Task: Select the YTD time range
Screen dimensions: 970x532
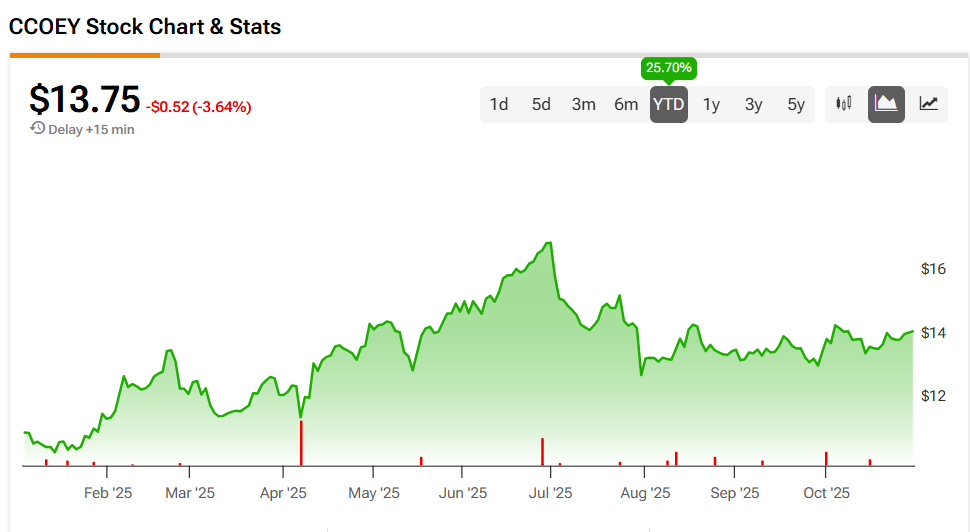Action: (x=668, y=104)
